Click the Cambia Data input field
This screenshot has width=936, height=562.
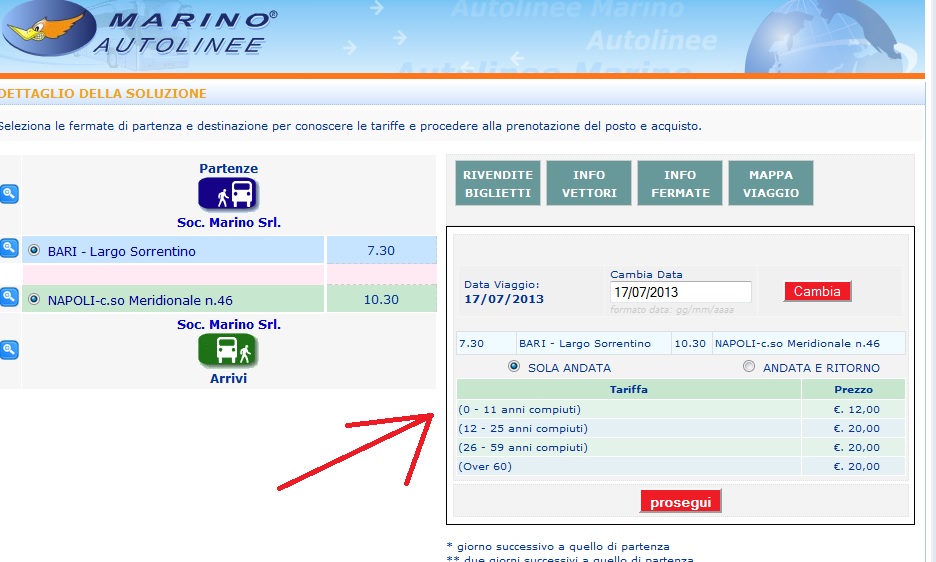[681, 292]
